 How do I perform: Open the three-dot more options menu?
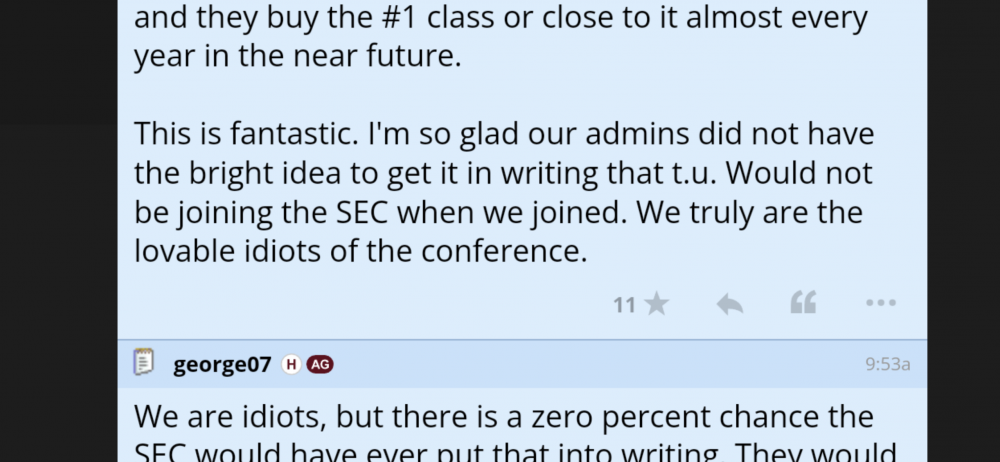point(880,303)
